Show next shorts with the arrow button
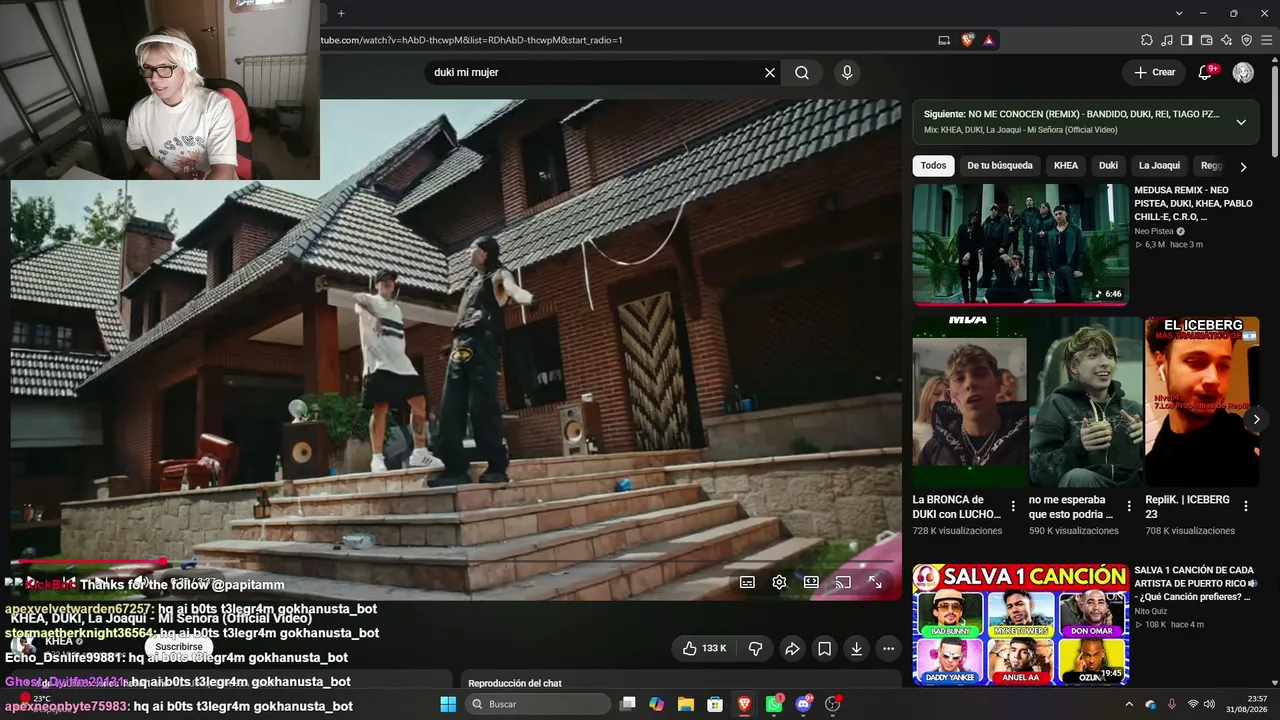This screenshot has height=720, width=1280. tap(1256, 419)
